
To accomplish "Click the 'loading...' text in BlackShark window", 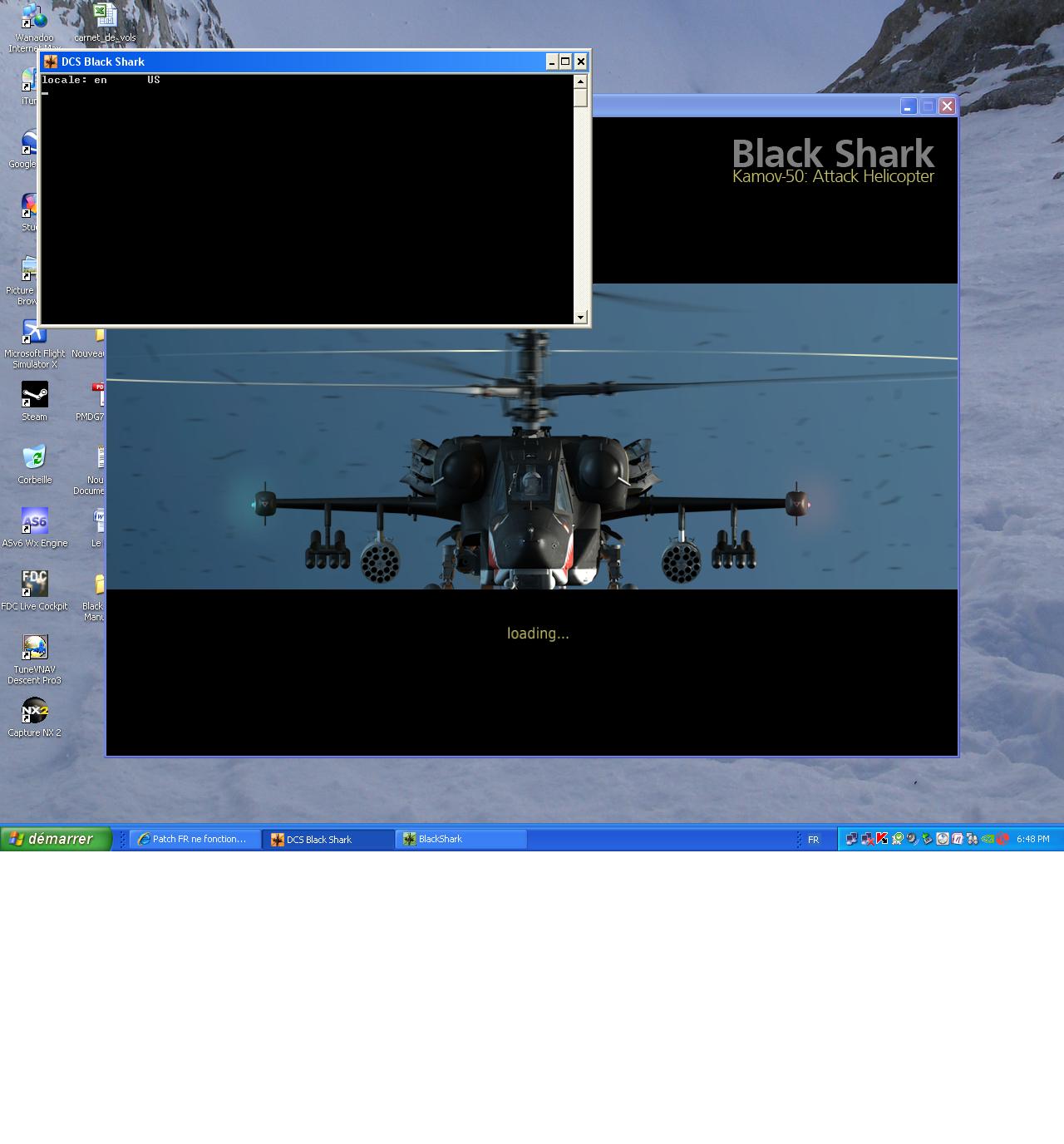I will pos(538,634).
